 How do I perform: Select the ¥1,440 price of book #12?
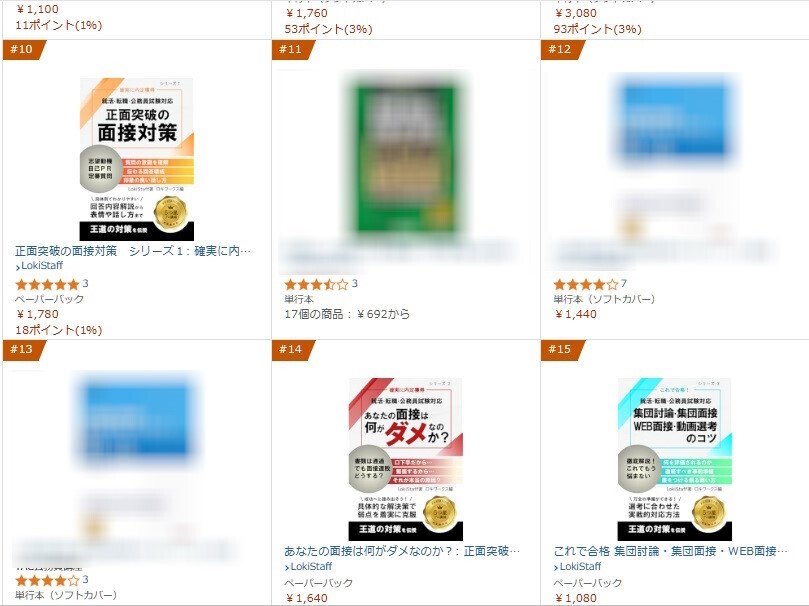point(576,314)
